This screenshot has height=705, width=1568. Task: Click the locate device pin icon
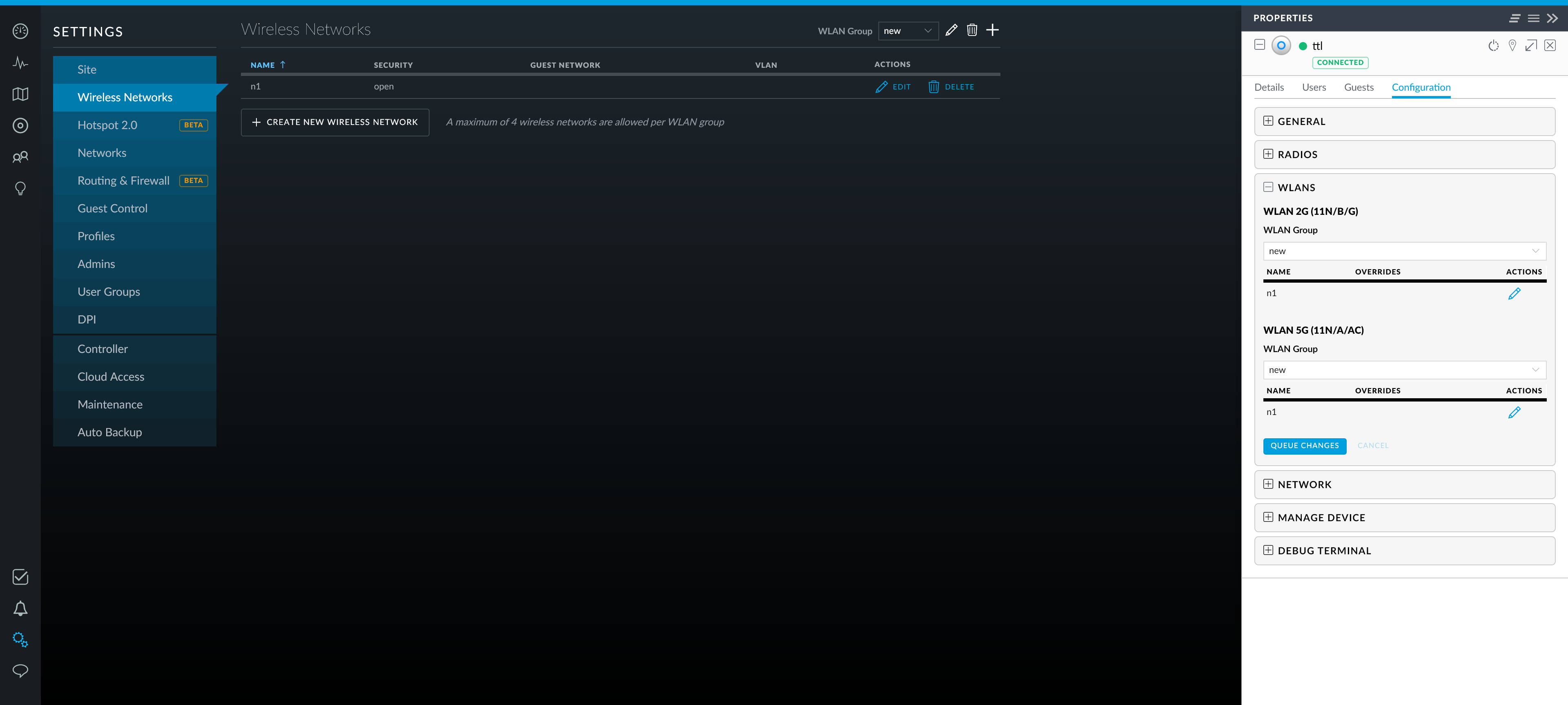[1512, 46]
